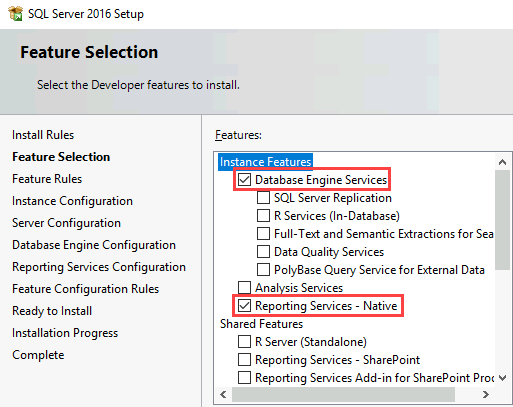Select Server Configuration in the sidebar
Viewport: 513px width, 407px height.
66,223
